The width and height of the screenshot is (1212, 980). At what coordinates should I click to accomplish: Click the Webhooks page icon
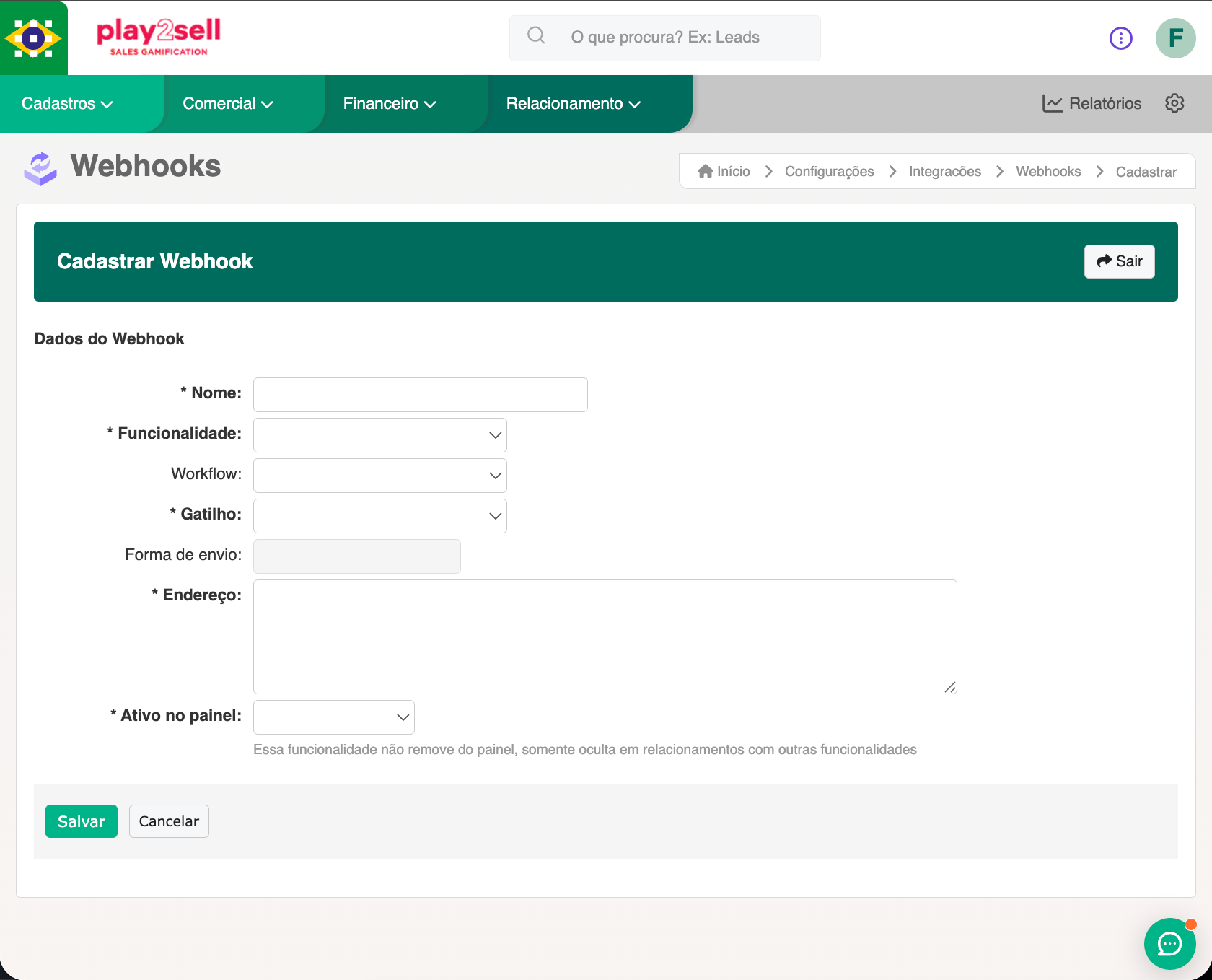click(x=40, y=168)
